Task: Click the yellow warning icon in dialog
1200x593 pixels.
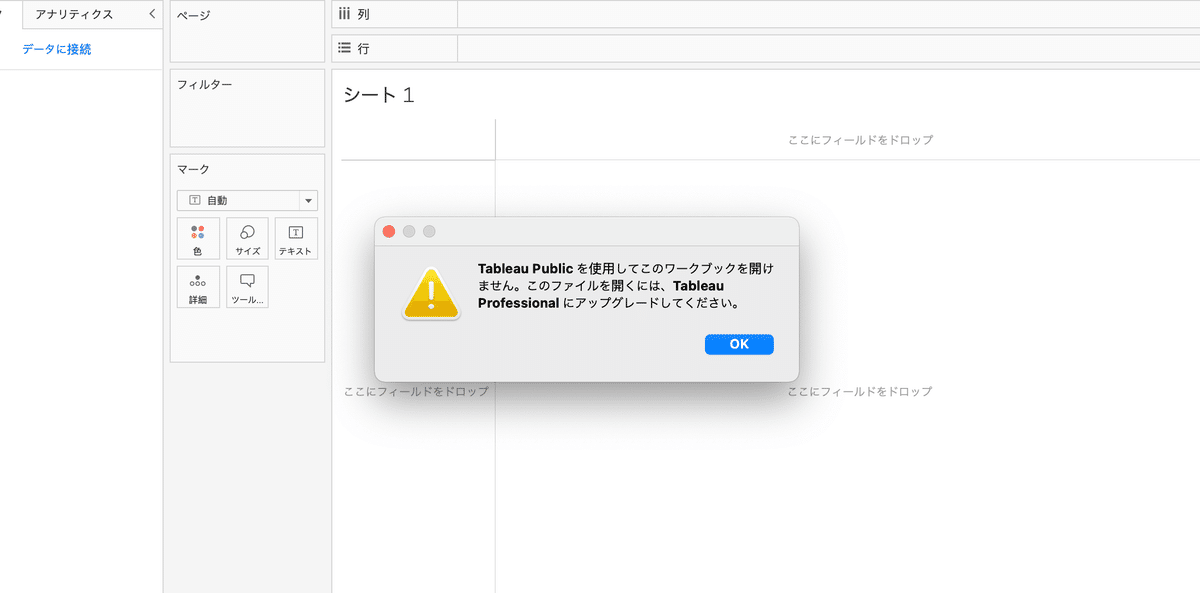Action: [x=431, y=293]
